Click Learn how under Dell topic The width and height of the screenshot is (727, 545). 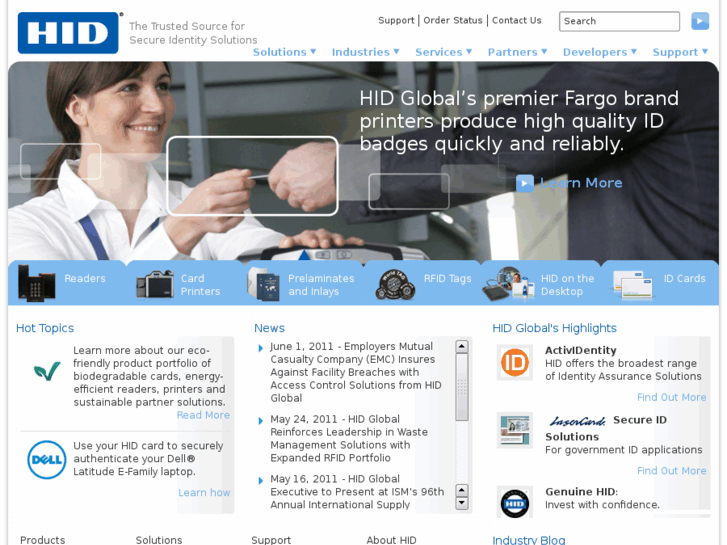[x=204, y=493]
